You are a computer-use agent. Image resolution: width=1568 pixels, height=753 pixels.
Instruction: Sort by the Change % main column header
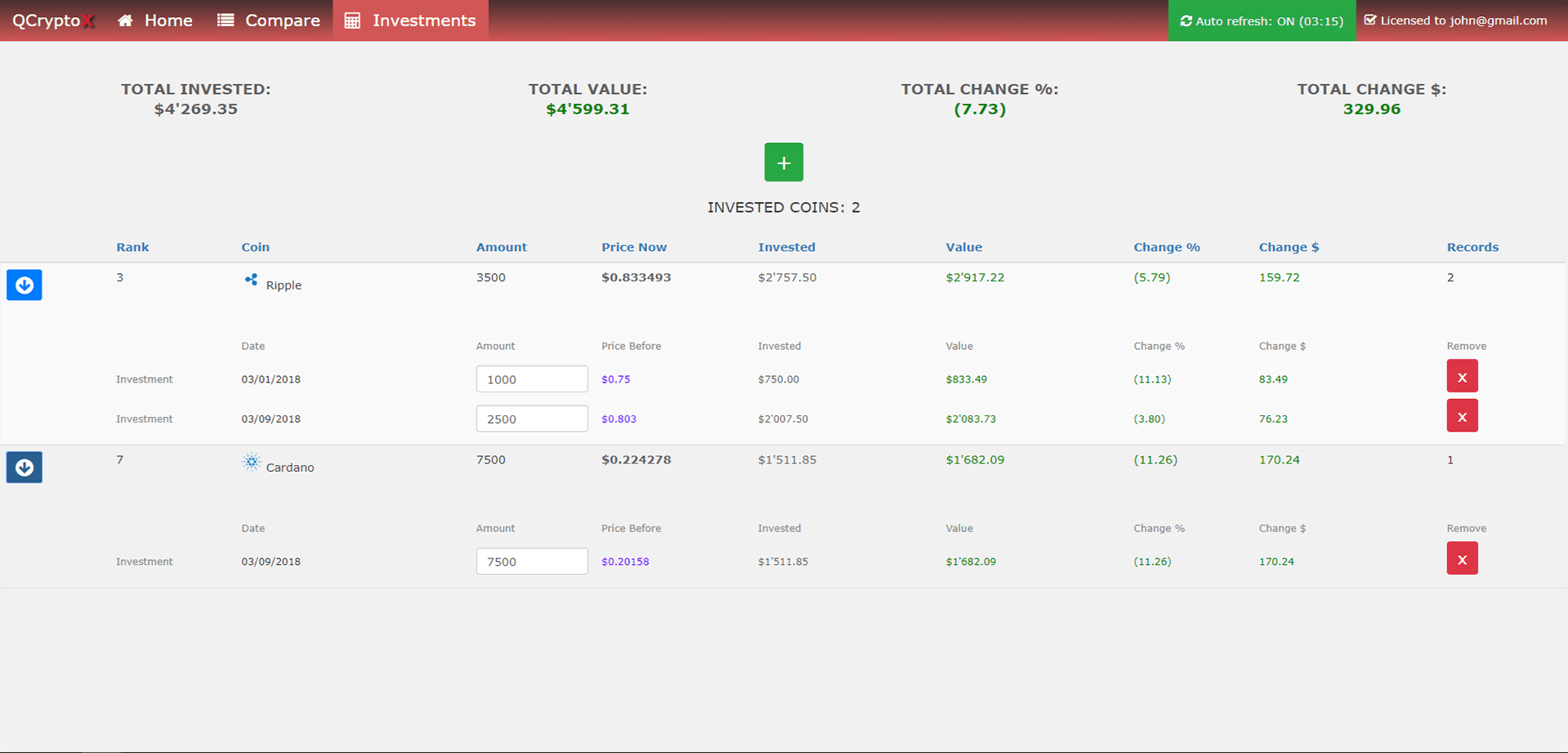(1166, 247)
